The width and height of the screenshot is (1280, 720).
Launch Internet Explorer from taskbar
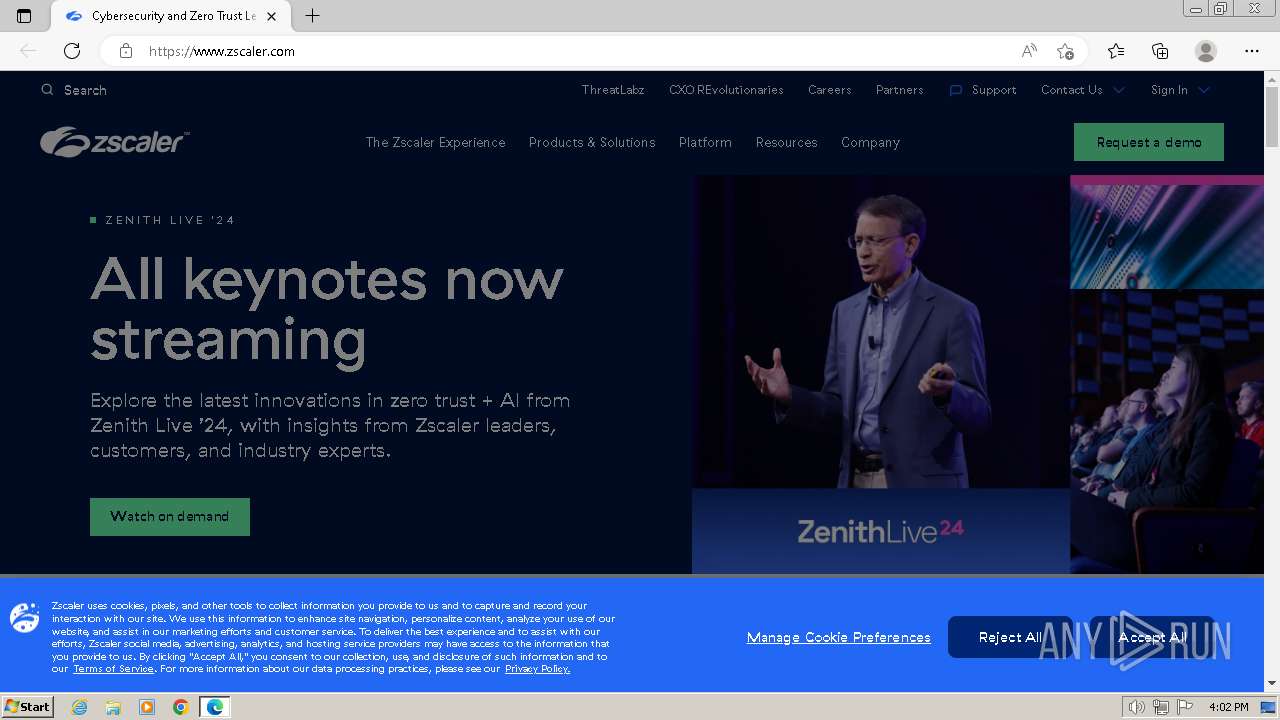point(79,707)
